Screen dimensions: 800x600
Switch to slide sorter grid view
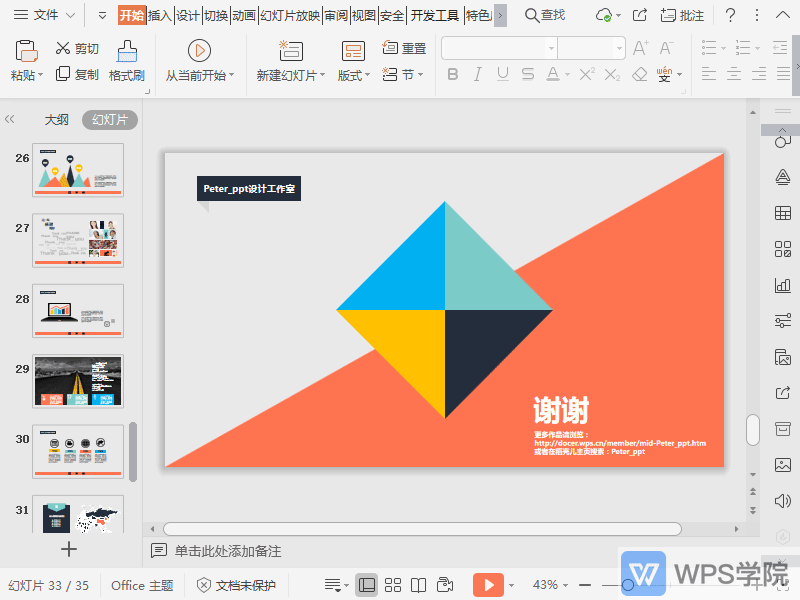[x=393, y=585]
